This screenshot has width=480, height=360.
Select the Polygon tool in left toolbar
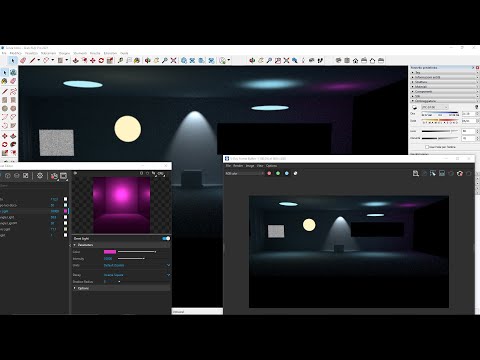click(x=13, y=108)
